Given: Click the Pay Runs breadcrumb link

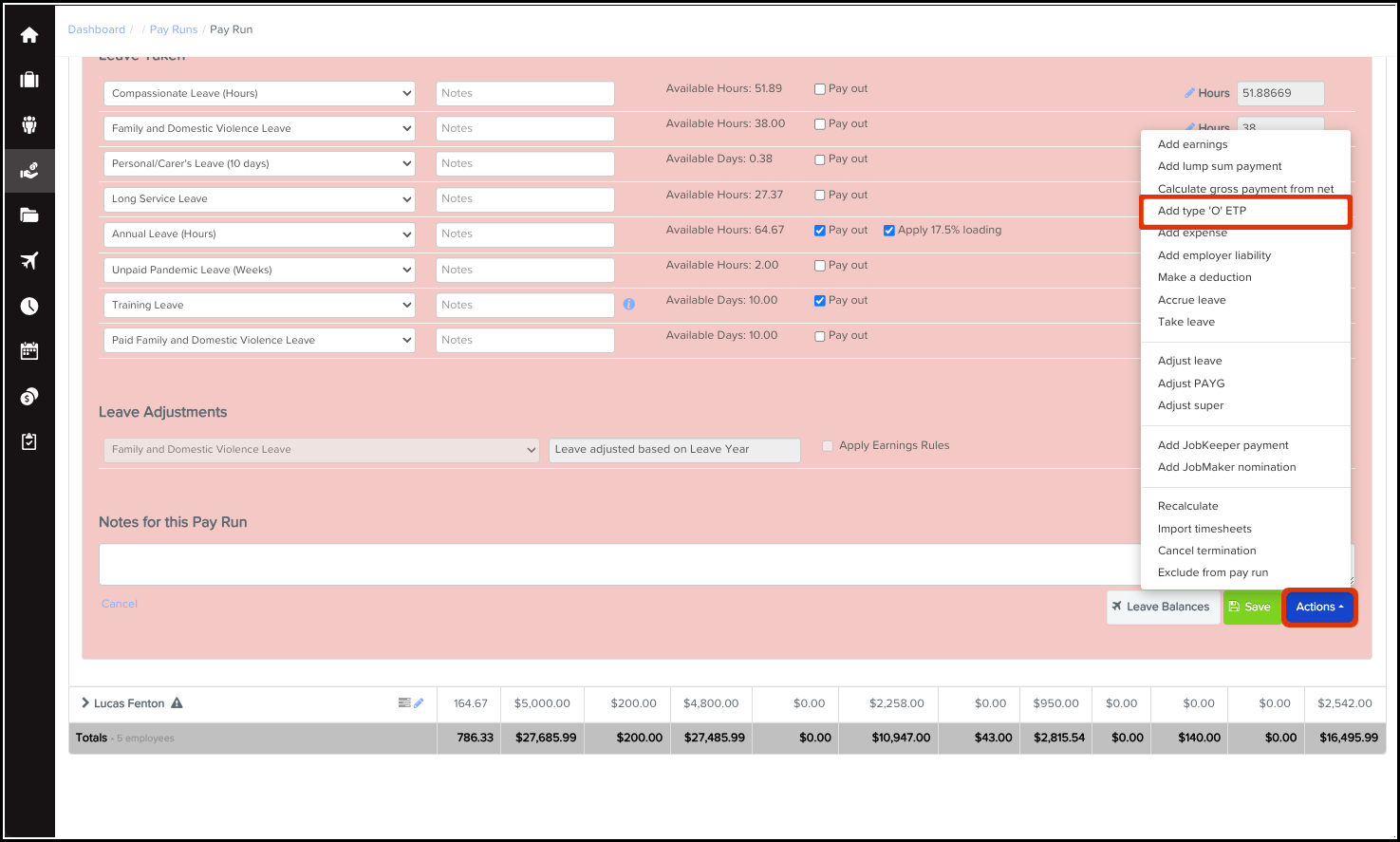Looking at the screenshot, I should click(x=174, y=29).
